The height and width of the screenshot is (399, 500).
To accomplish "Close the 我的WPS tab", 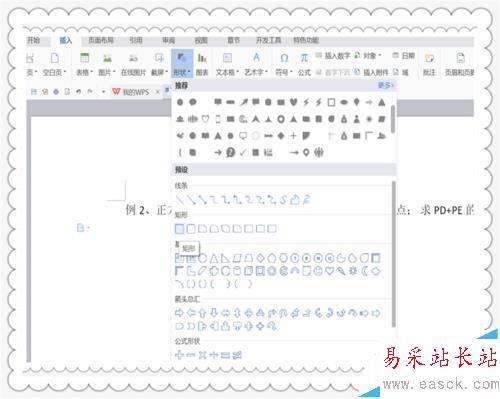I will 158,92.
